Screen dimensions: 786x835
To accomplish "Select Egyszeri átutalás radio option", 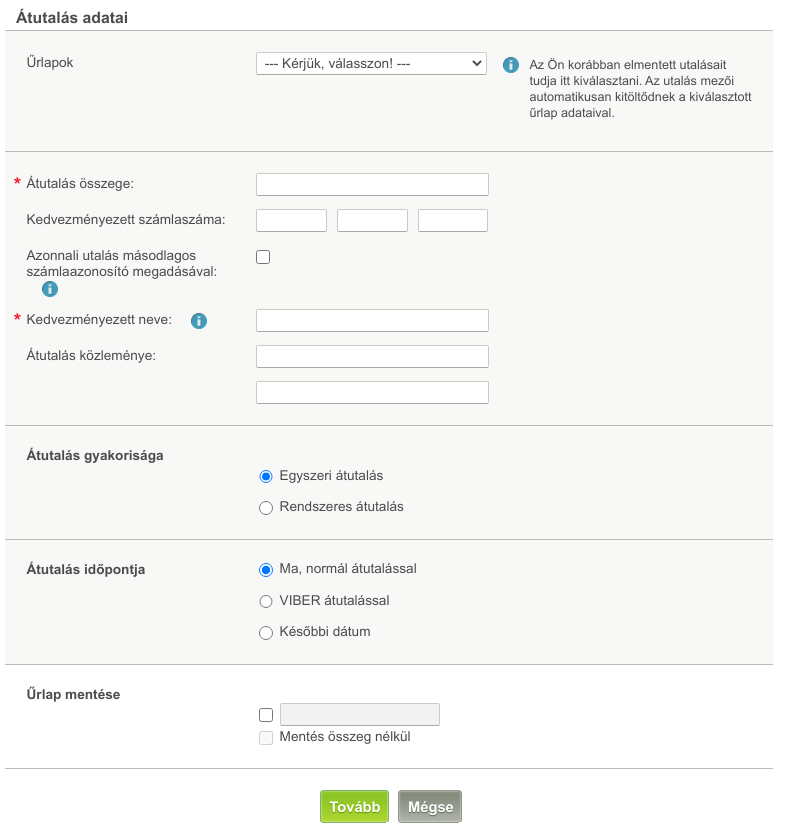I will coord(266,476).
